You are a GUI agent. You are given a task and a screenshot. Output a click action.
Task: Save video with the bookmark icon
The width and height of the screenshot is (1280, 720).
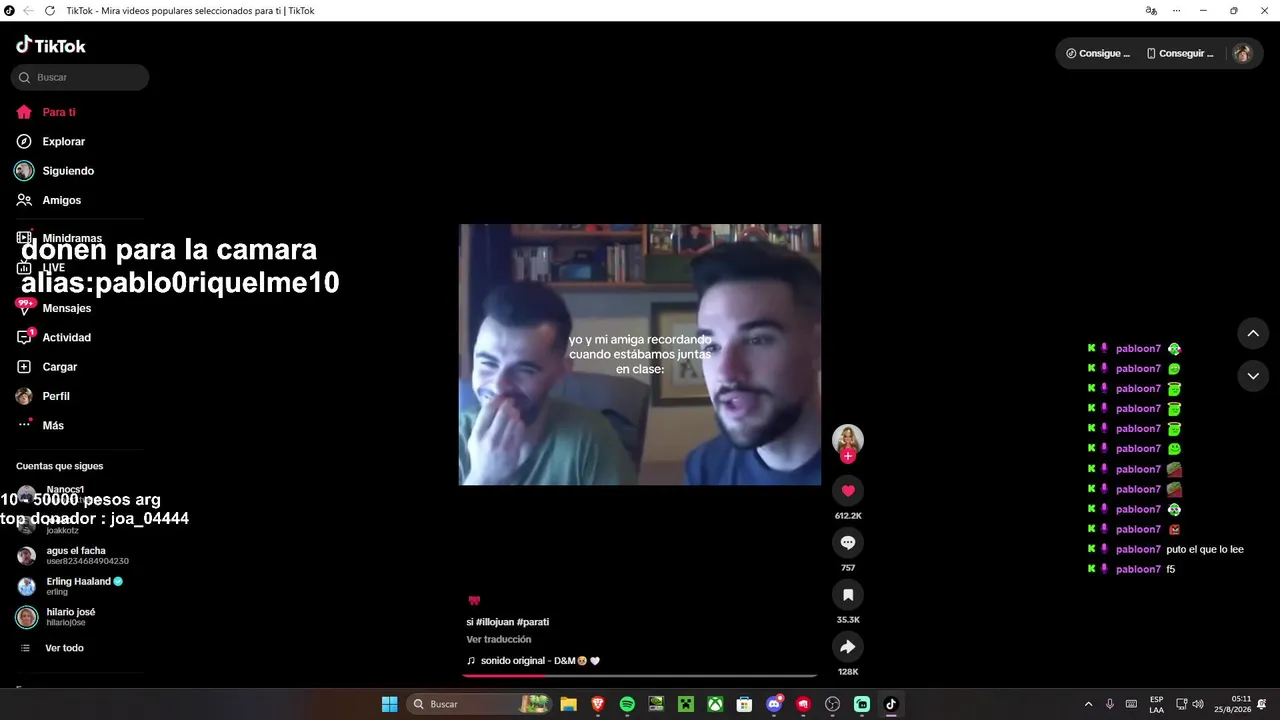(x=848, y=595)
